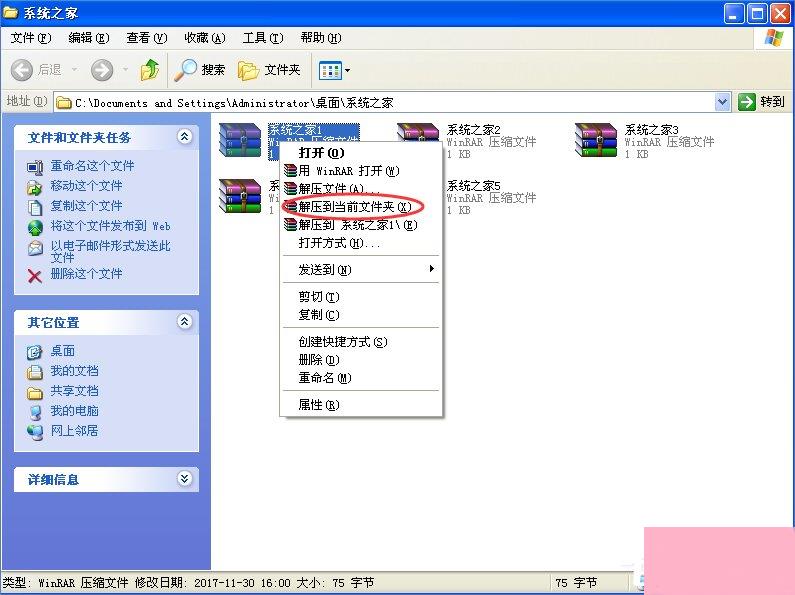Open the Search (搜索) toolbar button

pyautogui.click(x=200, y=70)
